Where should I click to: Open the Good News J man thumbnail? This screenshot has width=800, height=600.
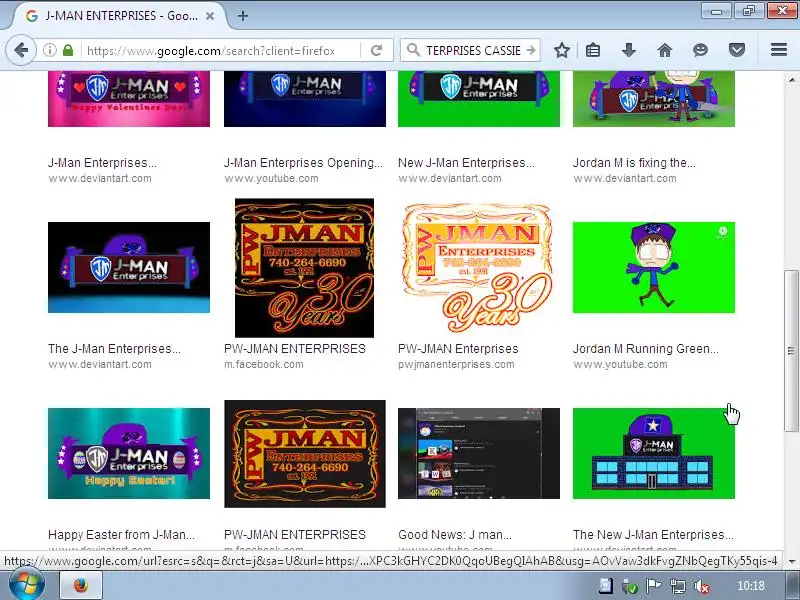click(x=479, y=453)
